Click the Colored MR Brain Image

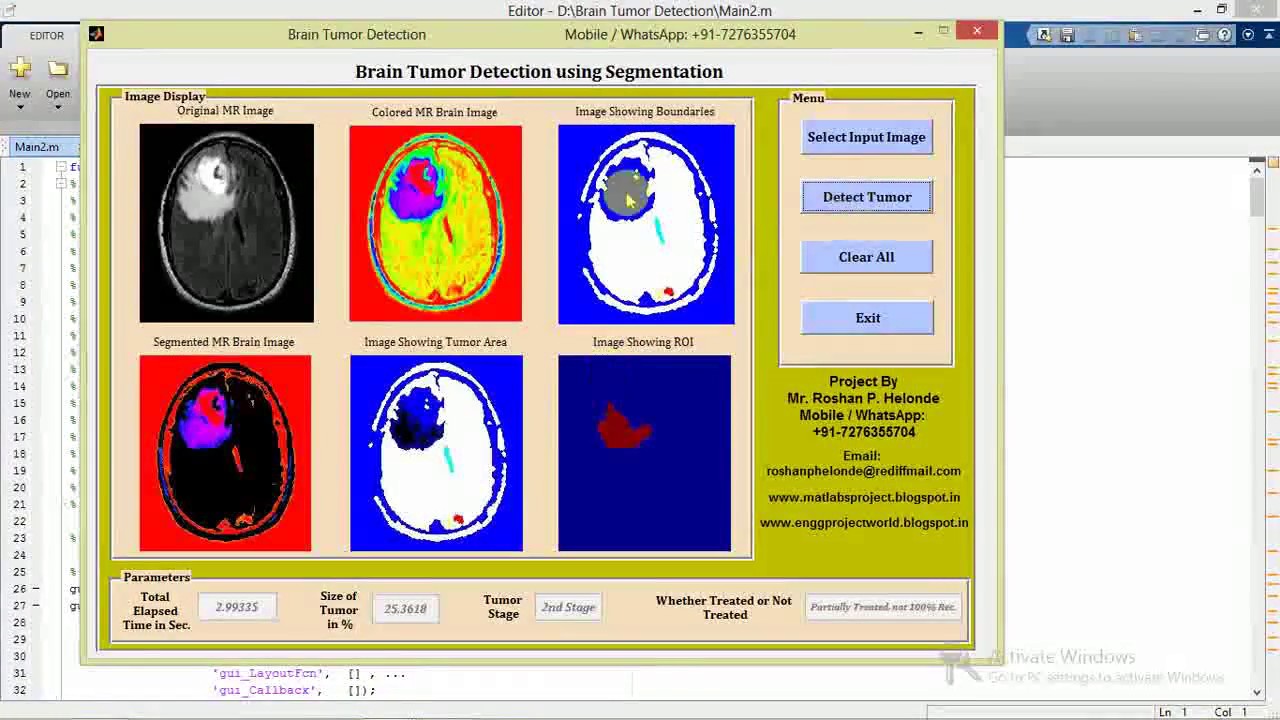(435, 223)
